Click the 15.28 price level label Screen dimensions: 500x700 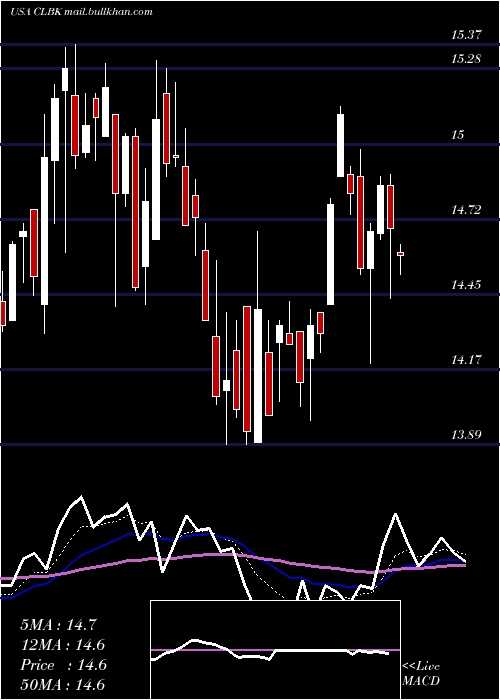coord(466,58)
